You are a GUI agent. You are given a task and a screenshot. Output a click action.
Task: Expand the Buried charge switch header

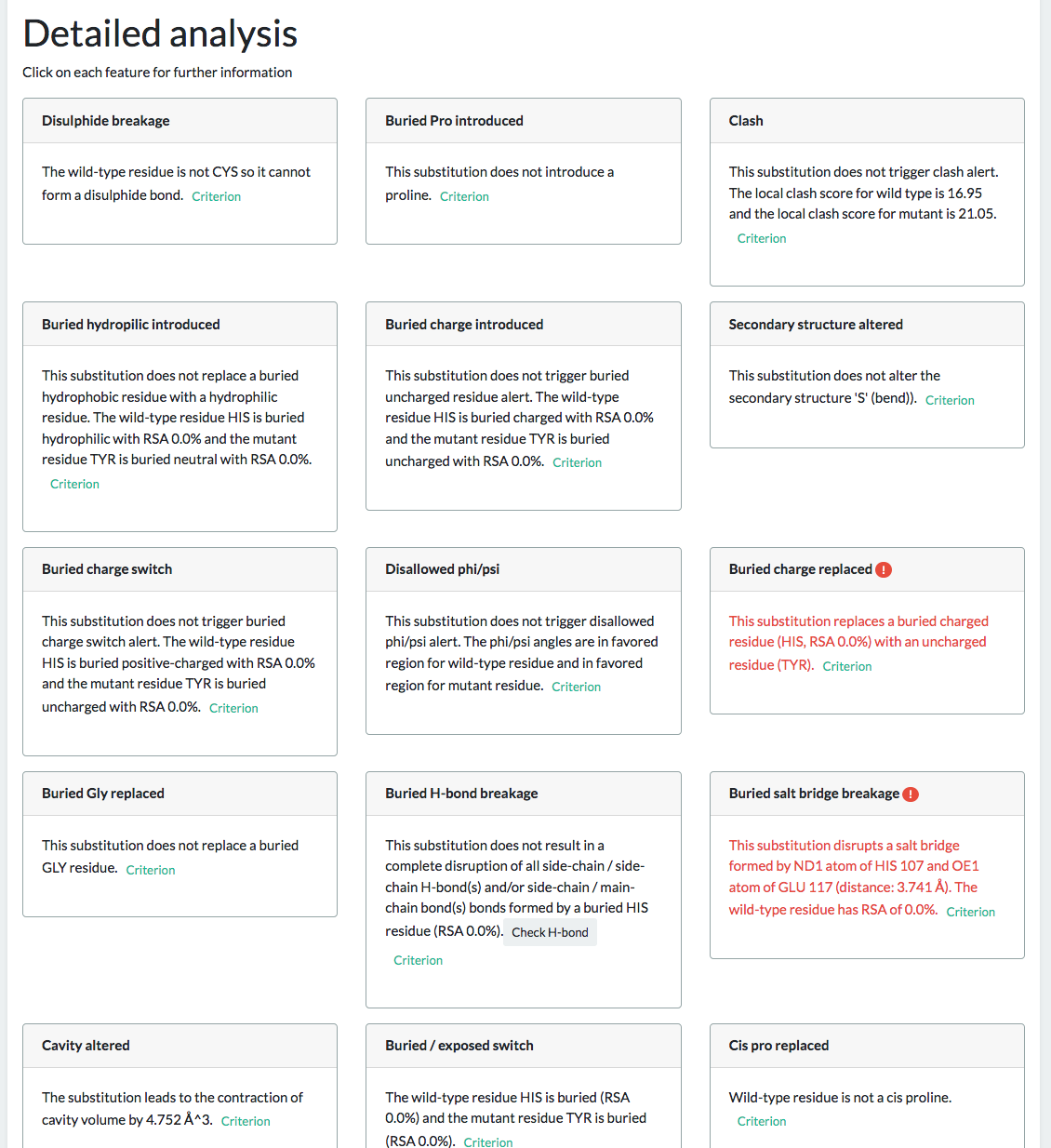(180, 569)
